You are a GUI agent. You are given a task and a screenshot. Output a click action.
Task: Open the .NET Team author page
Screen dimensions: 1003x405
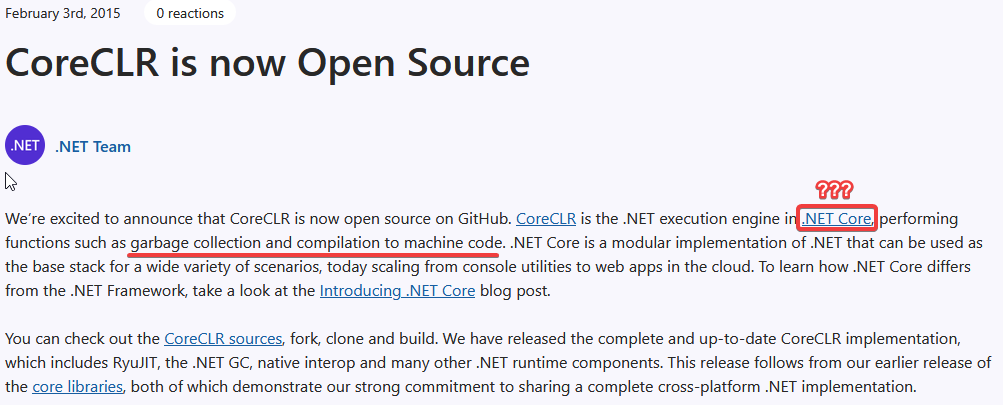93,147
